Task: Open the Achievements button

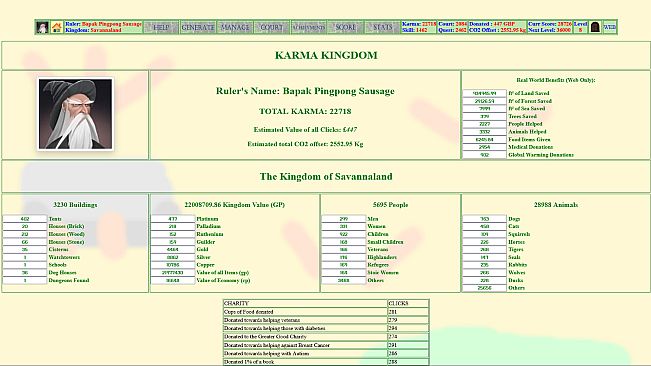Action: tap(308, 27)
